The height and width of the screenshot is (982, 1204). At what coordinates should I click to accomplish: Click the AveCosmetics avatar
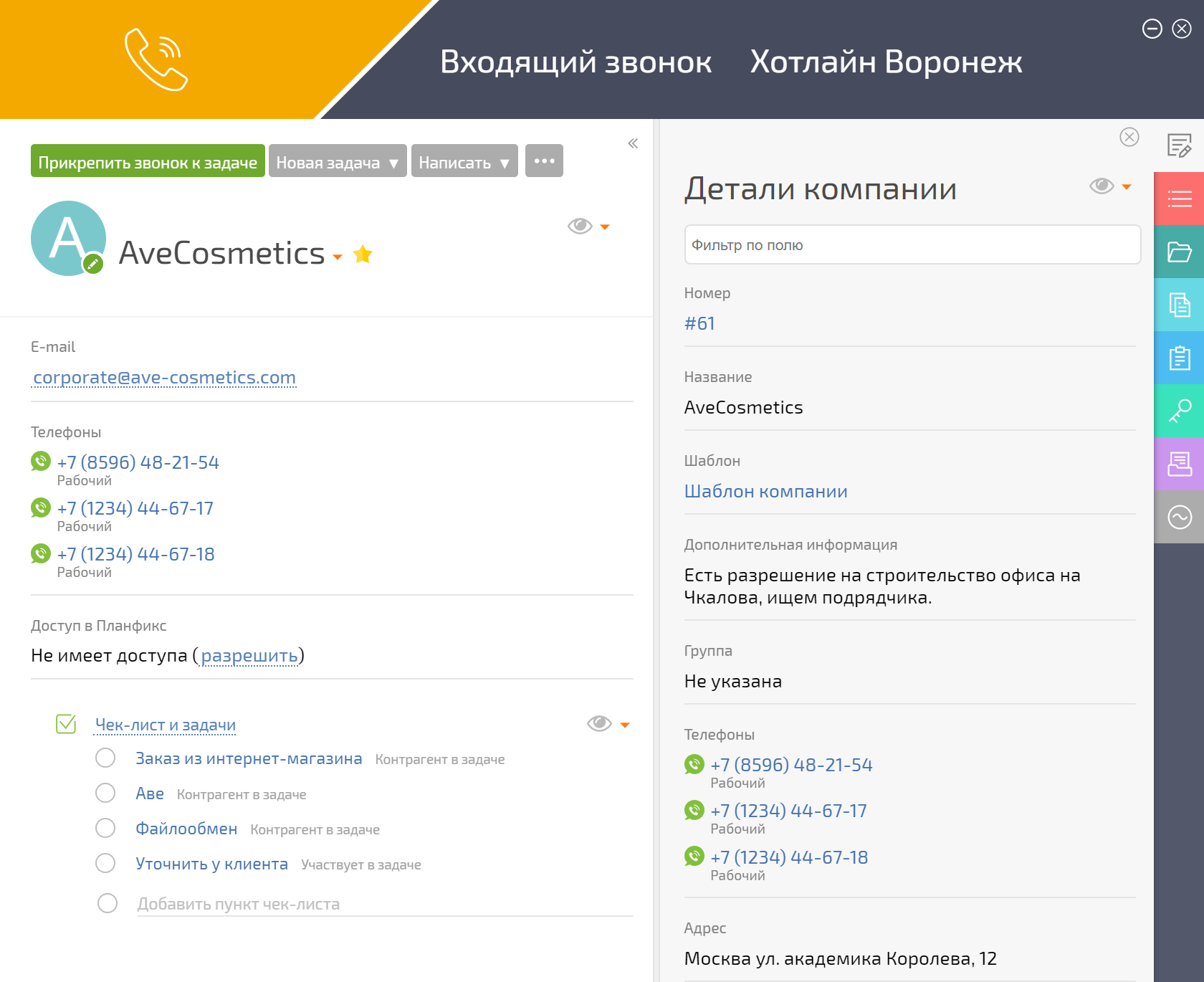[68, 238]
